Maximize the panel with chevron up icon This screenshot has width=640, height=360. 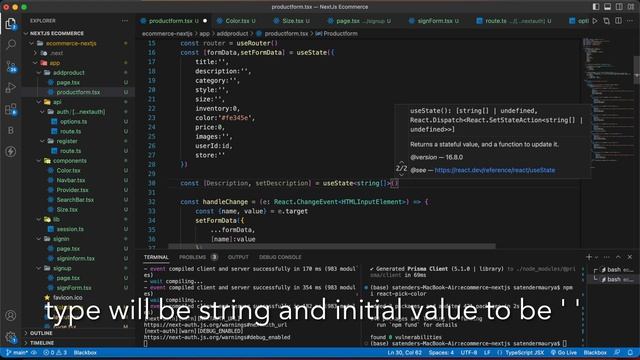618,257
